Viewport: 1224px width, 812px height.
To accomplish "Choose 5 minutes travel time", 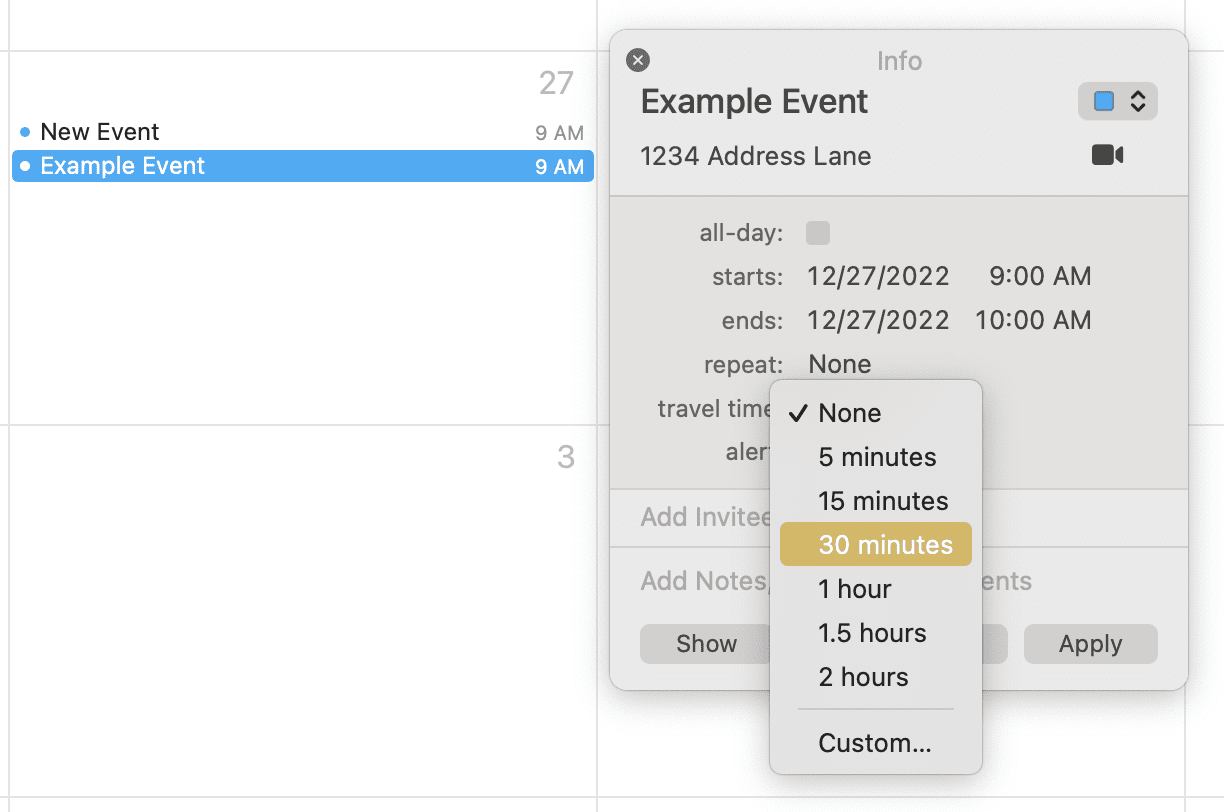I will [x=877, y=457].
